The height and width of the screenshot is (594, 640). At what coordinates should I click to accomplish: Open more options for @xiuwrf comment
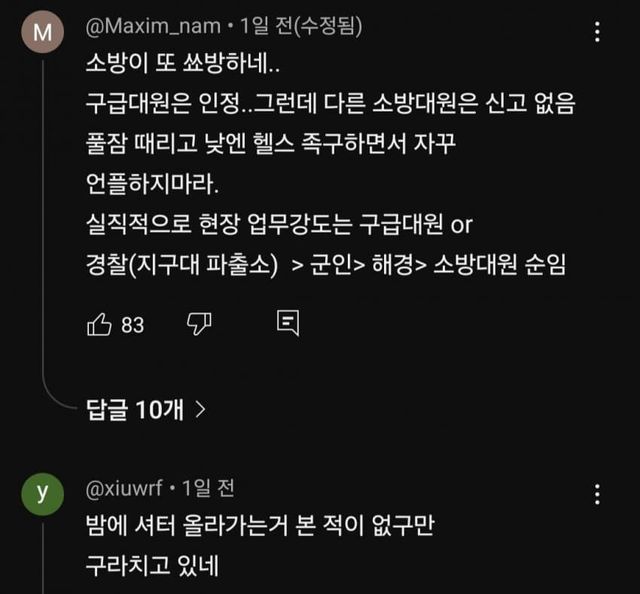(x=597, y=494)
